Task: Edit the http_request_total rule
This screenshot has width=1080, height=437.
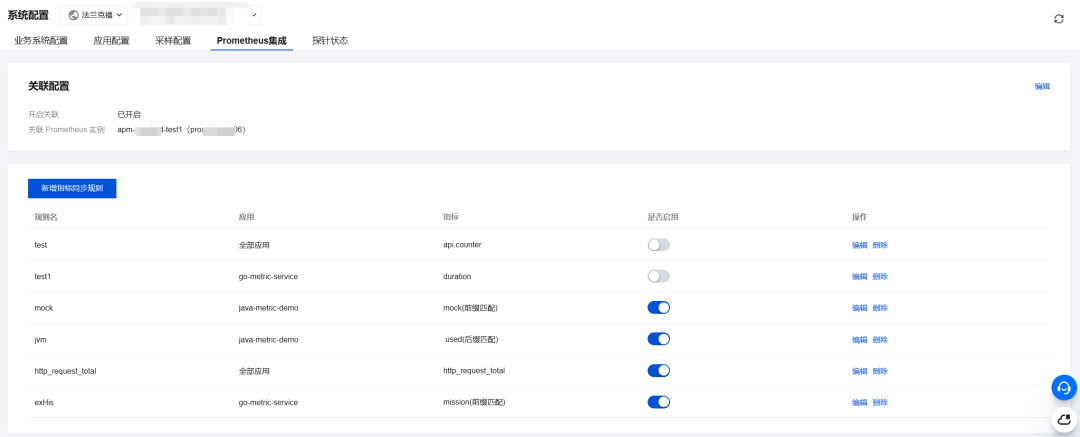Action: pos(860,371)
